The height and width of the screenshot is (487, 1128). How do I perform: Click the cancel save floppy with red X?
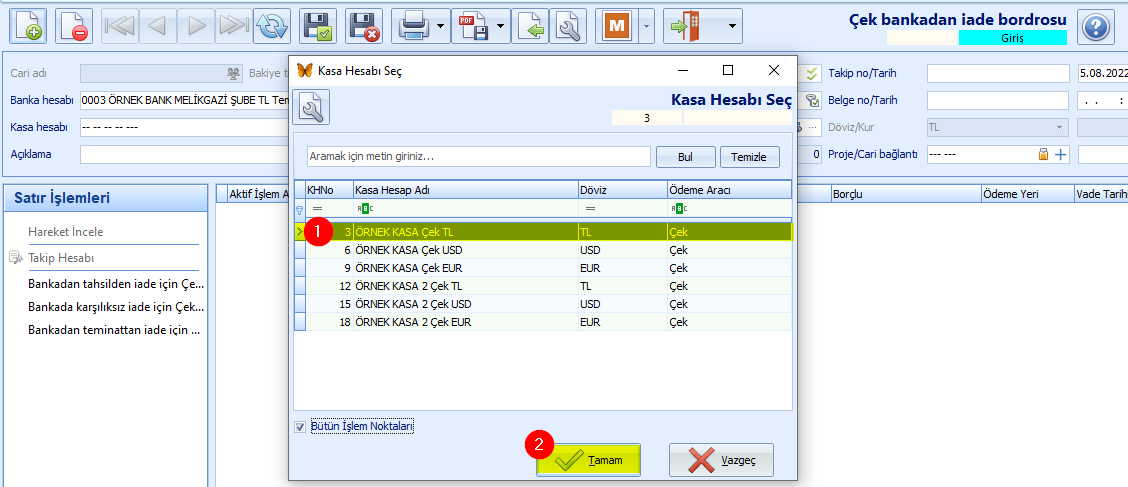tap(364, 25)
